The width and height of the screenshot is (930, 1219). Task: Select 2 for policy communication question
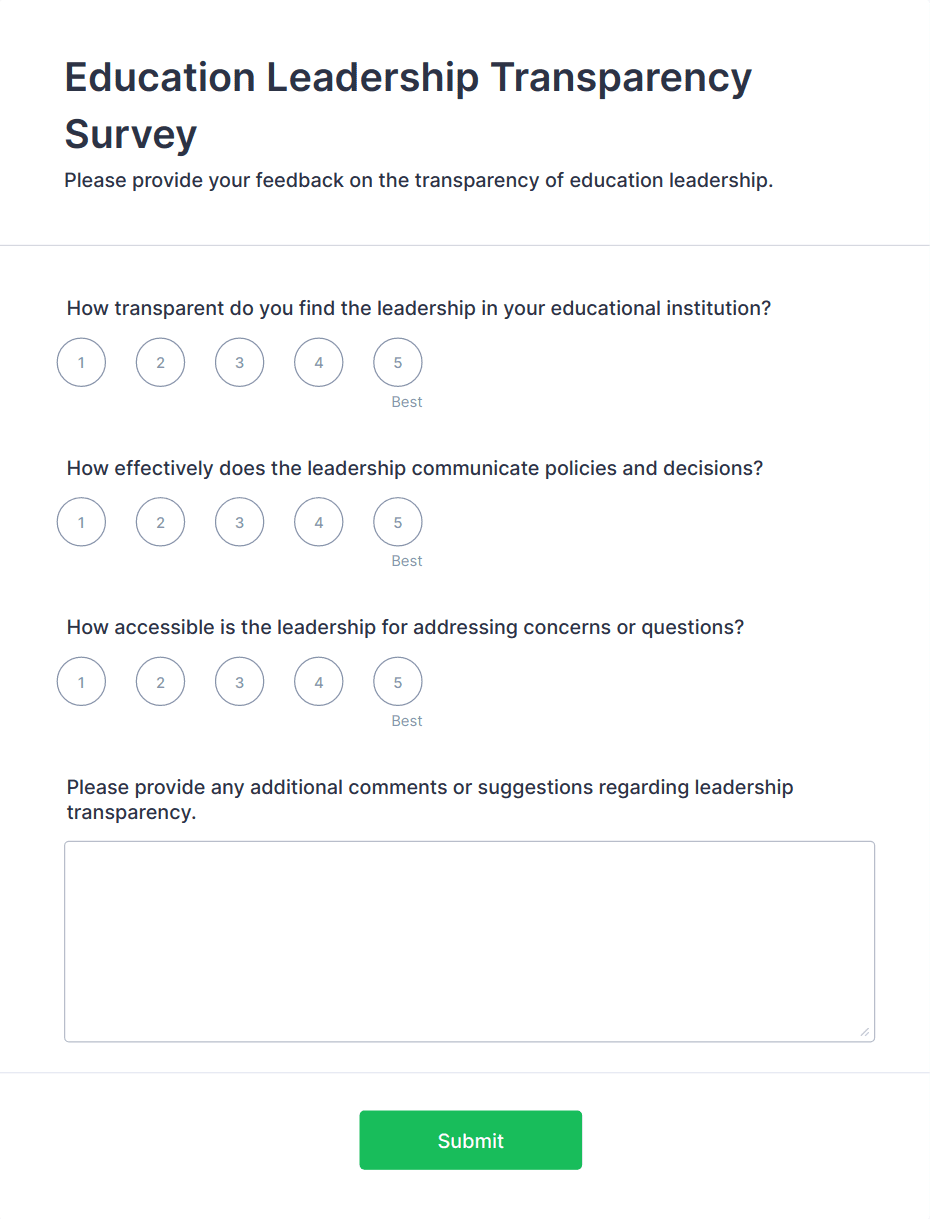point(160,522)
